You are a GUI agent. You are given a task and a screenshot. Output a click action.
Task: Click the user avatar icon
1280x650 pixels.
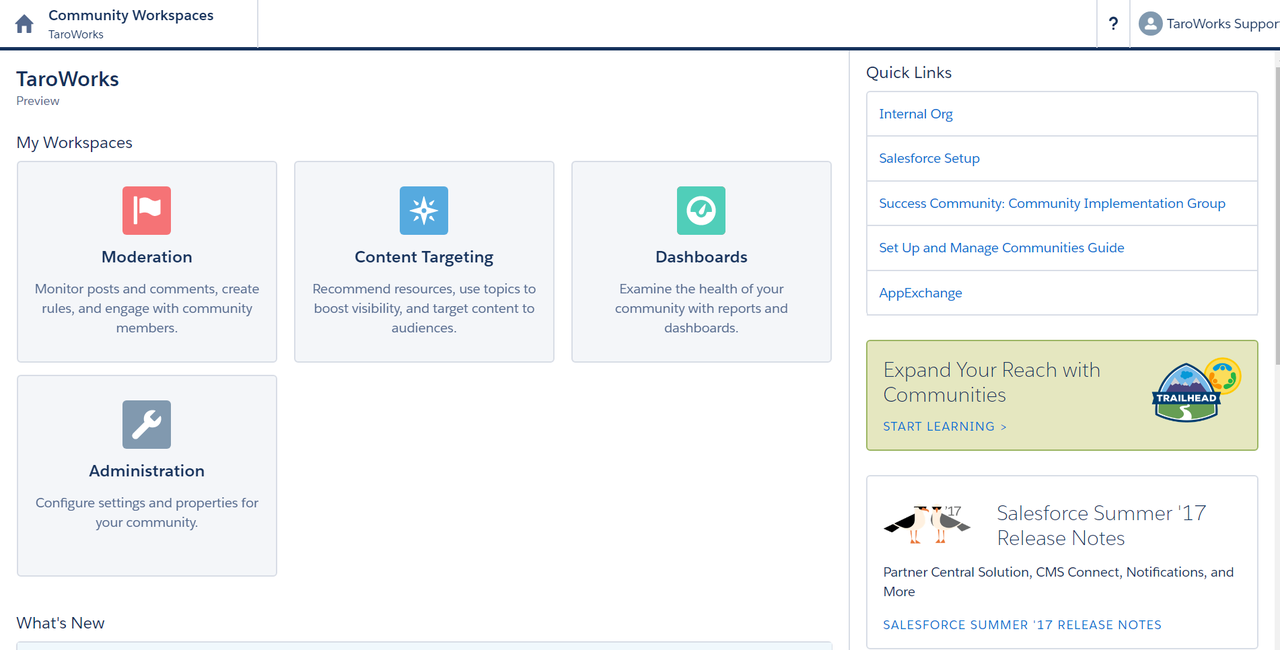tap(1150, 24)
